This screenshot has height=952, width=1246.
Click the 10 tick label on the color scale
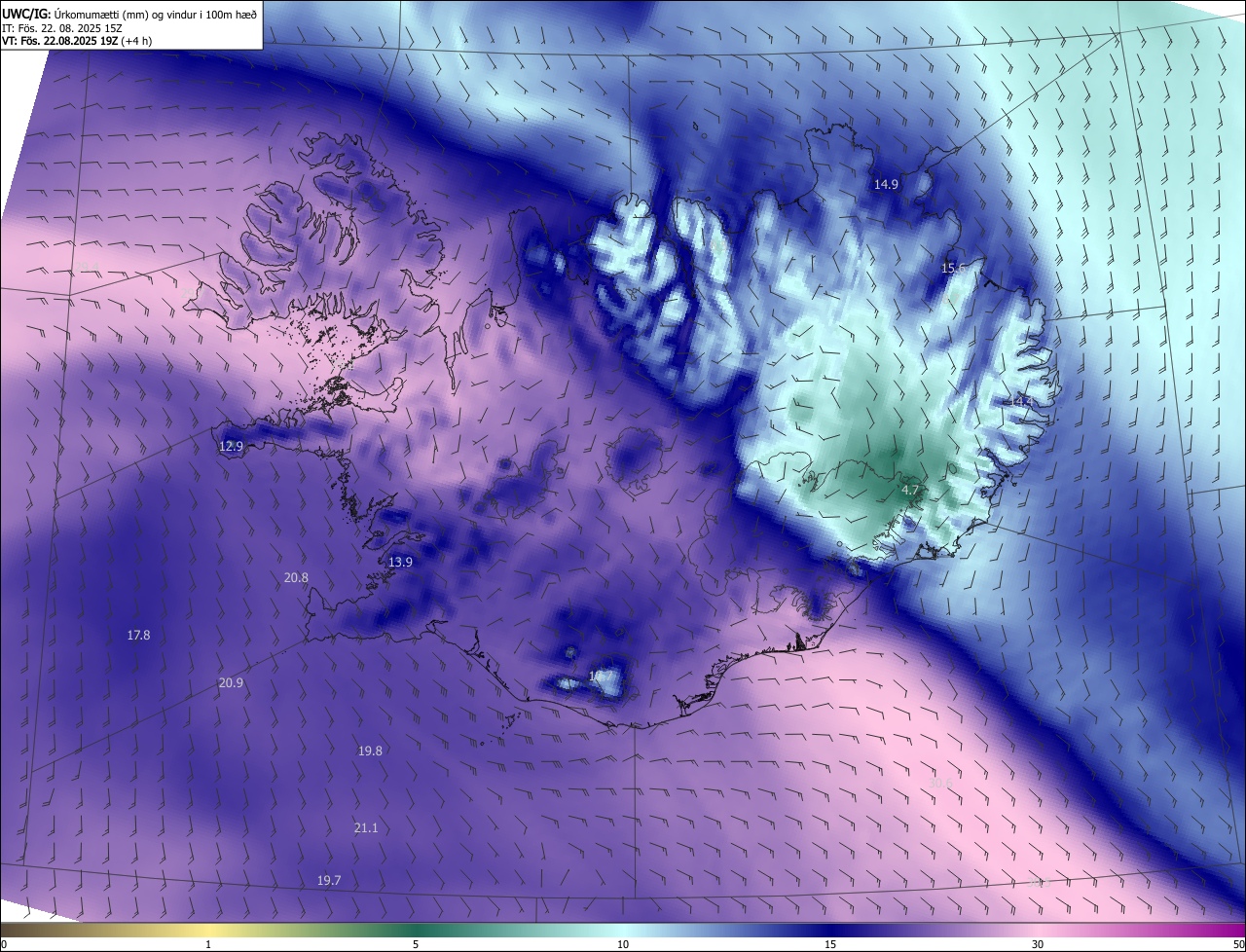623,944
